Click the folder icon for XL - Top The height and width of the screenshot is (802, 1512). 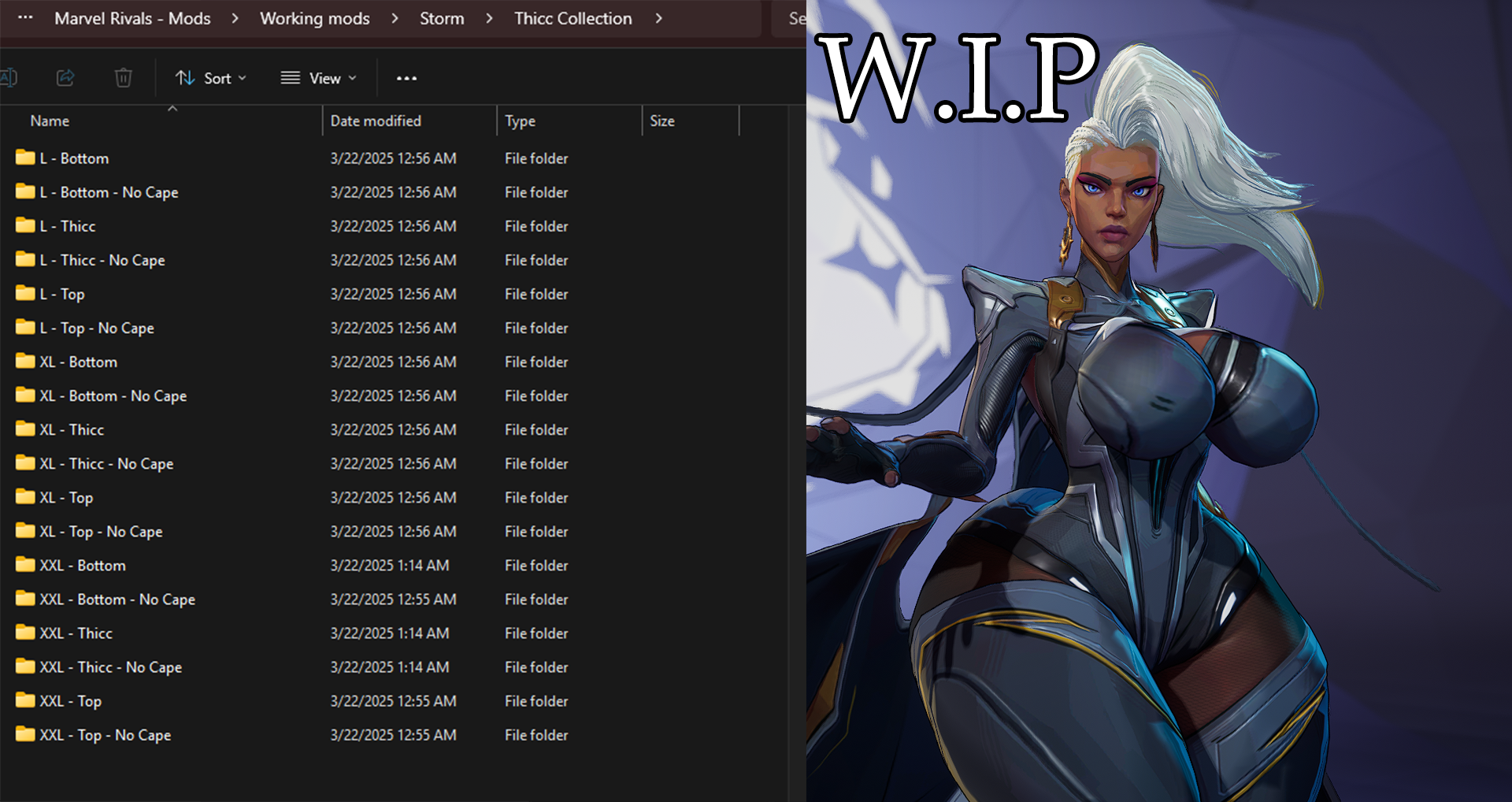[25, 496]
